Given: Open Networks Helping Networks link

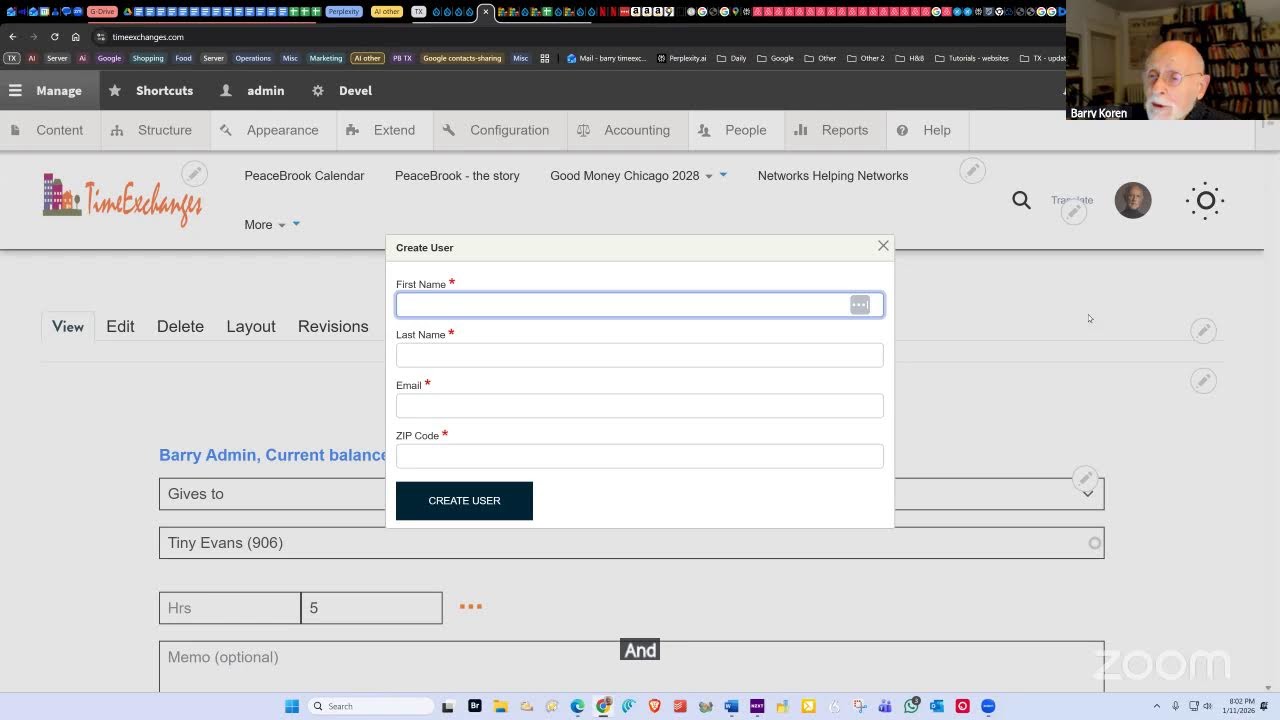Looking at the screenshot, I should click(x=833, y=176).
